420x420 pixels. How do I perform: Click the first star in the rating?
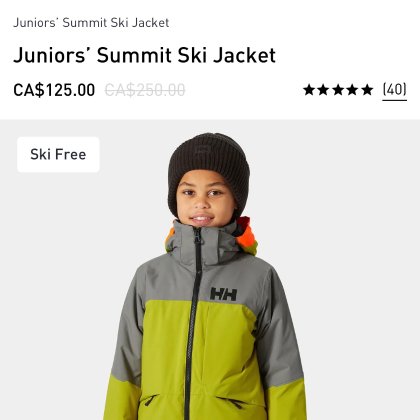pos(309,90)
